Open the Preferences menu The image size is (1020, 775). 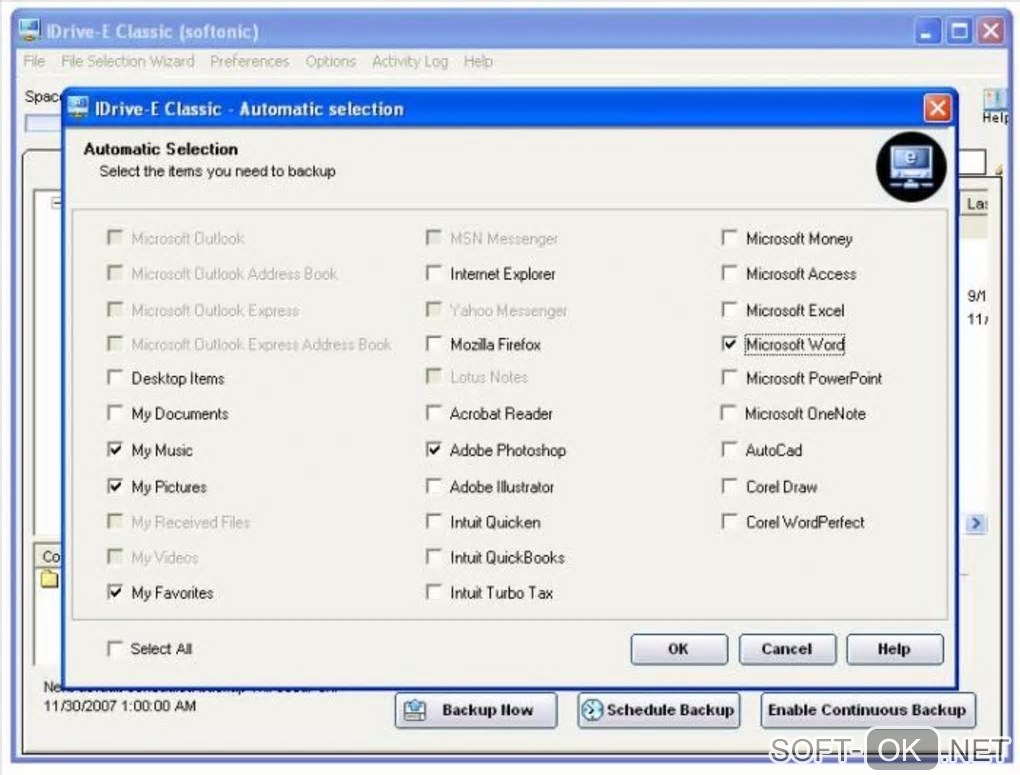[x=249, y=61]
